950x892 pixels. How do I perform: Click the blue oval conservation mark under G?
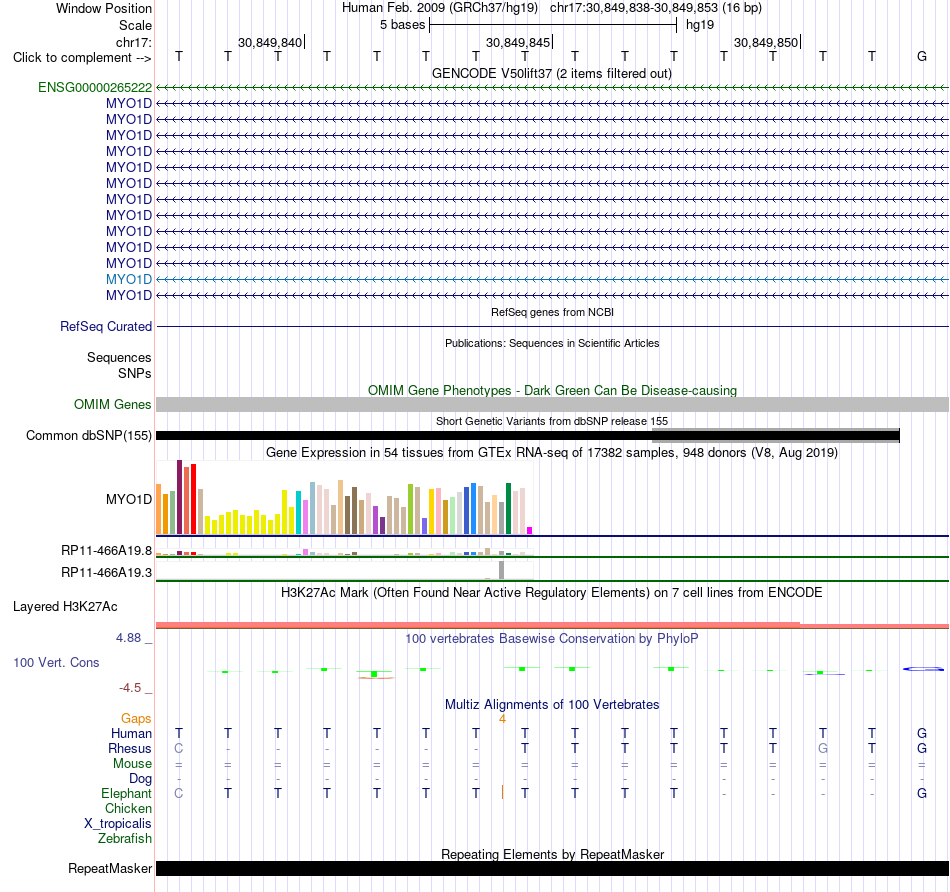(923, 669)
